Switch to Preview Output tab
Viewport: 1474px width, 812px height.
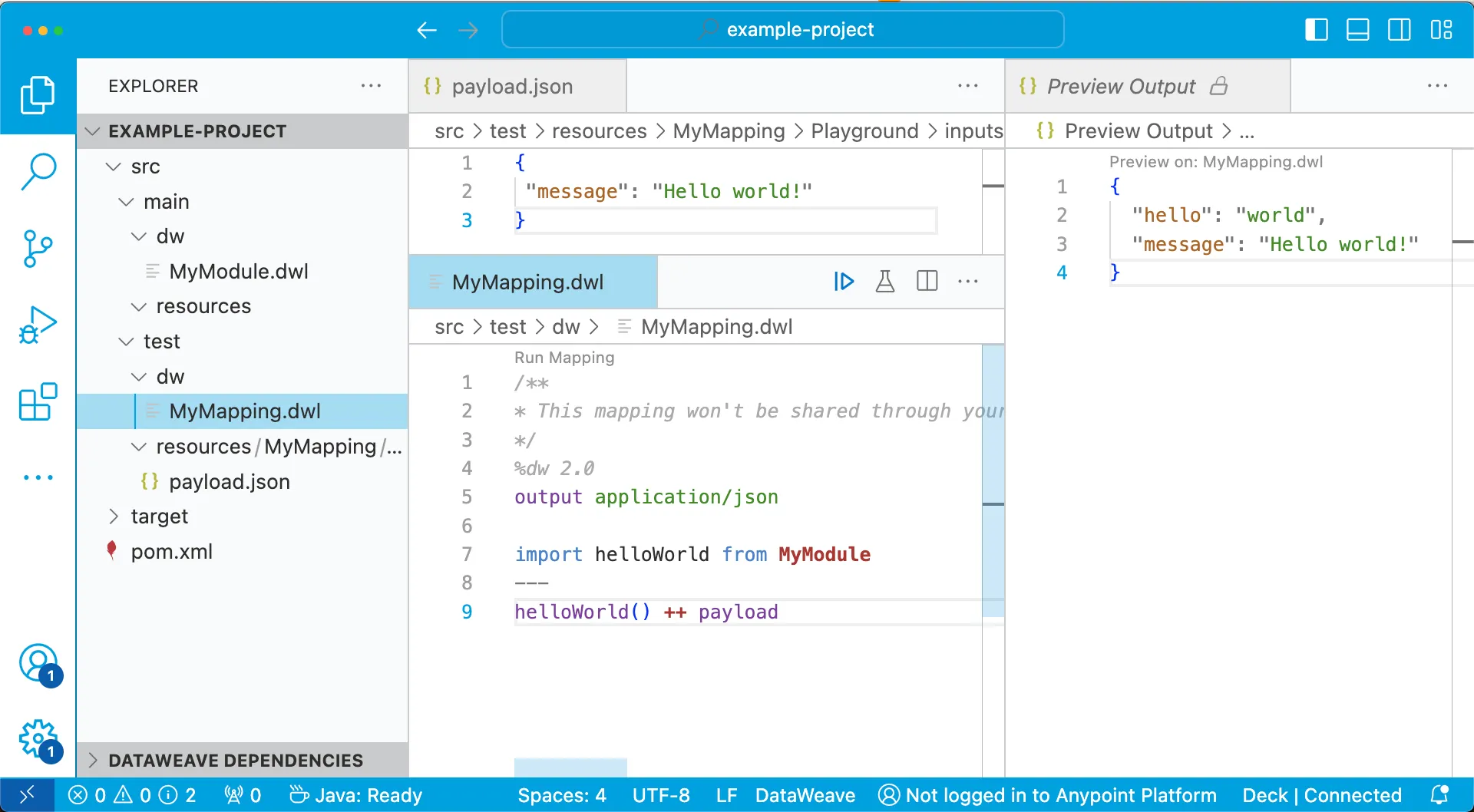click(1147, 86)
